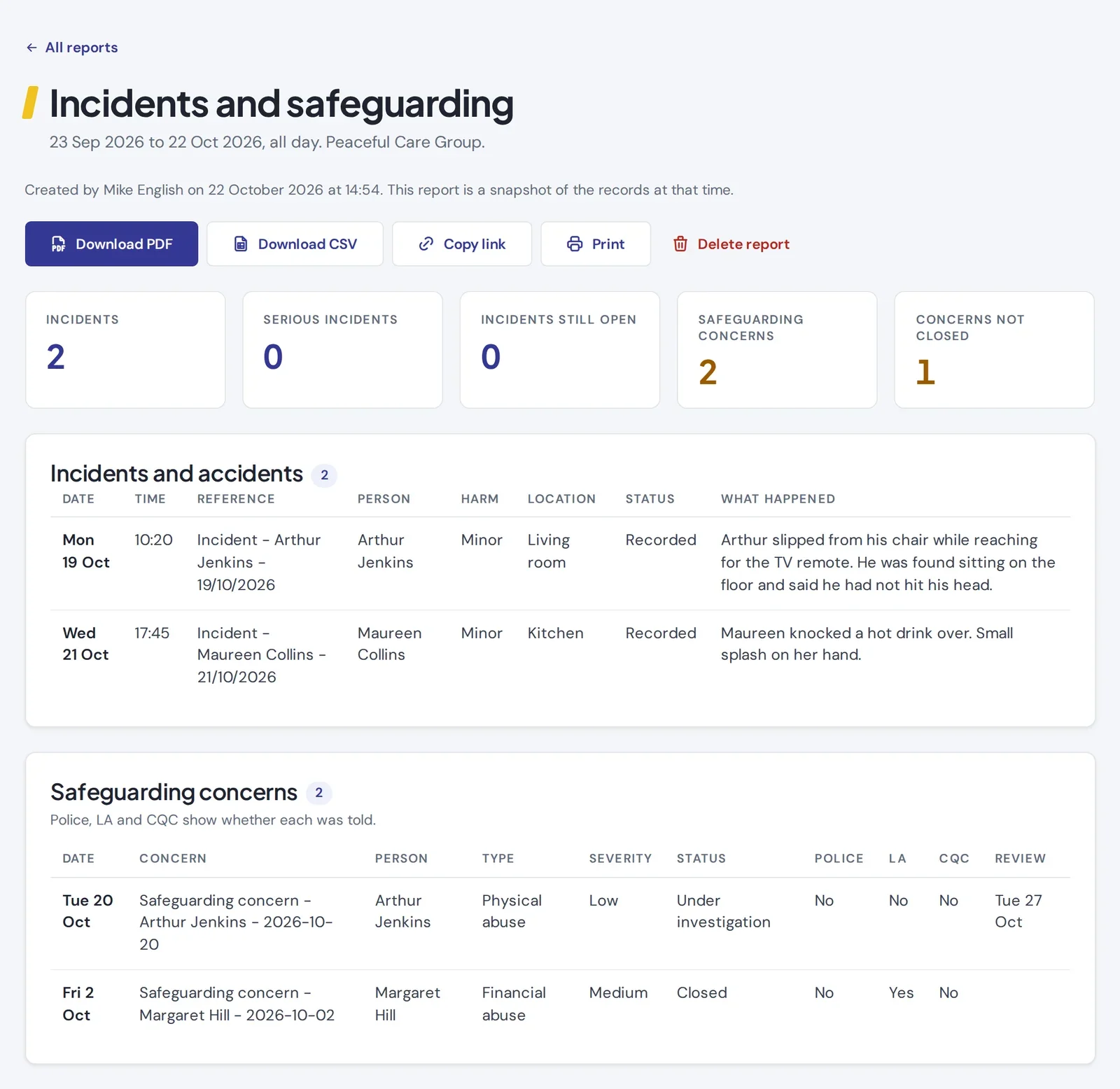The image size is (1120, 1089).
Task: Click 'Safeguarding concern - Margaret Hill' entry
Action: tap(237, 1004)
